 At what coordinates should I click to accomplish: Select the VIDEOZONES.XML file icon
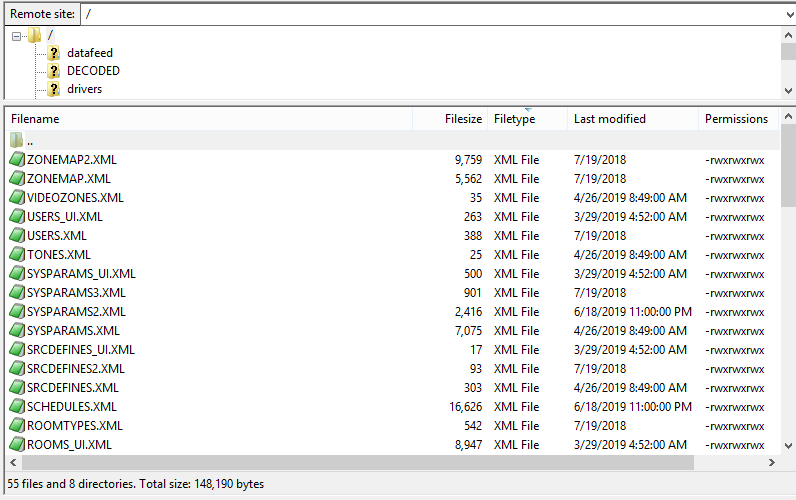pos(17,197)
